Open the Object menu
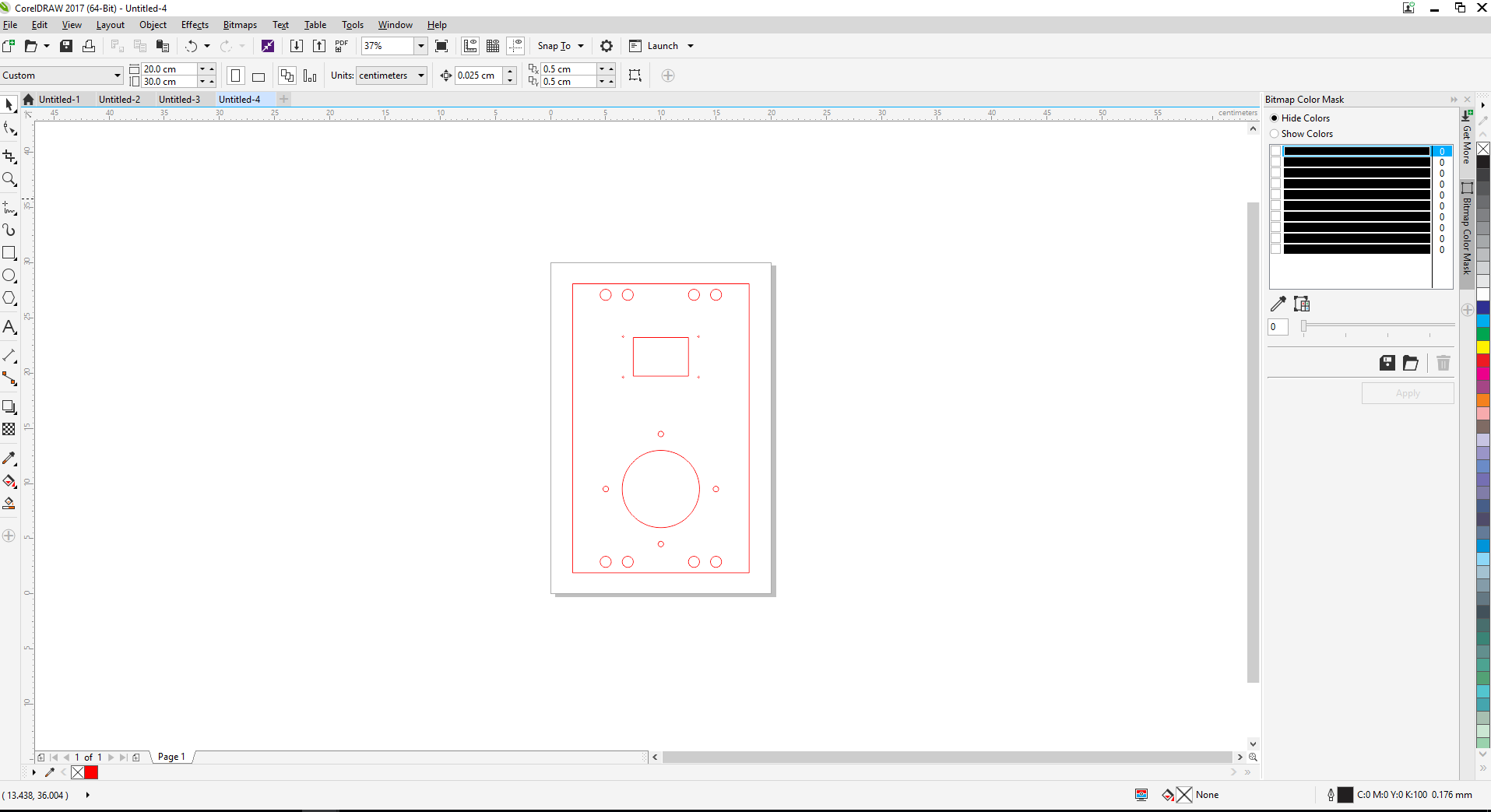Viewport: 1491px width, 812px height. [x=153, y=25]
